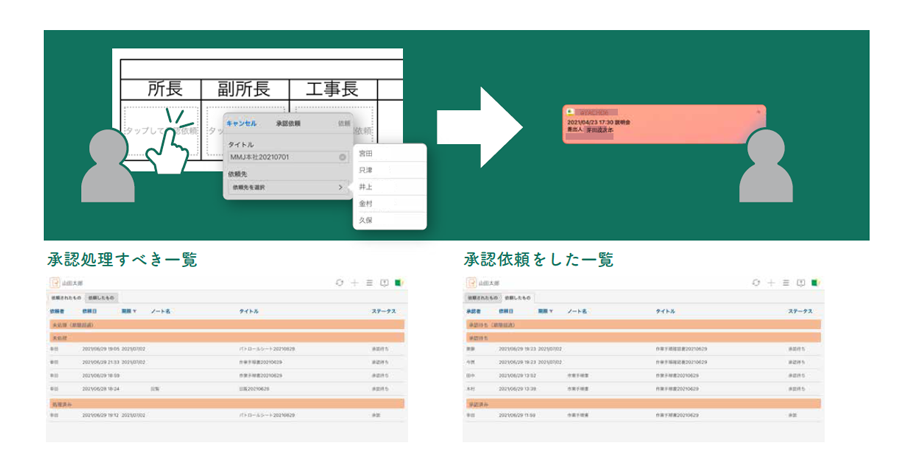The height and width of the screenshot is (476, 920).
Task: Click app logo in 承認処理すべき一覧 window
Action: (x=54, y=283)
